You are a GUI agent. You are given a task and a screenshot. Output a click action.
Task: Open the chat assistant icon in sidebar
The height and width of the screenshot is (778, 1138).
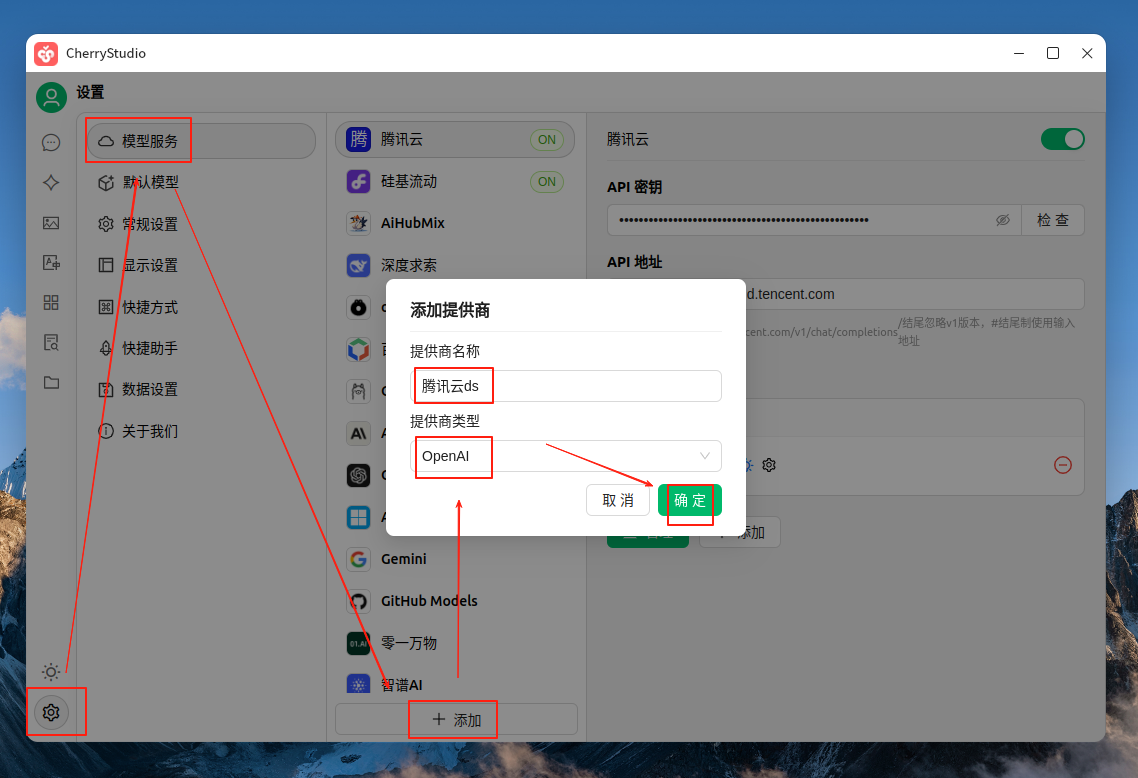[x=51, y=143]
